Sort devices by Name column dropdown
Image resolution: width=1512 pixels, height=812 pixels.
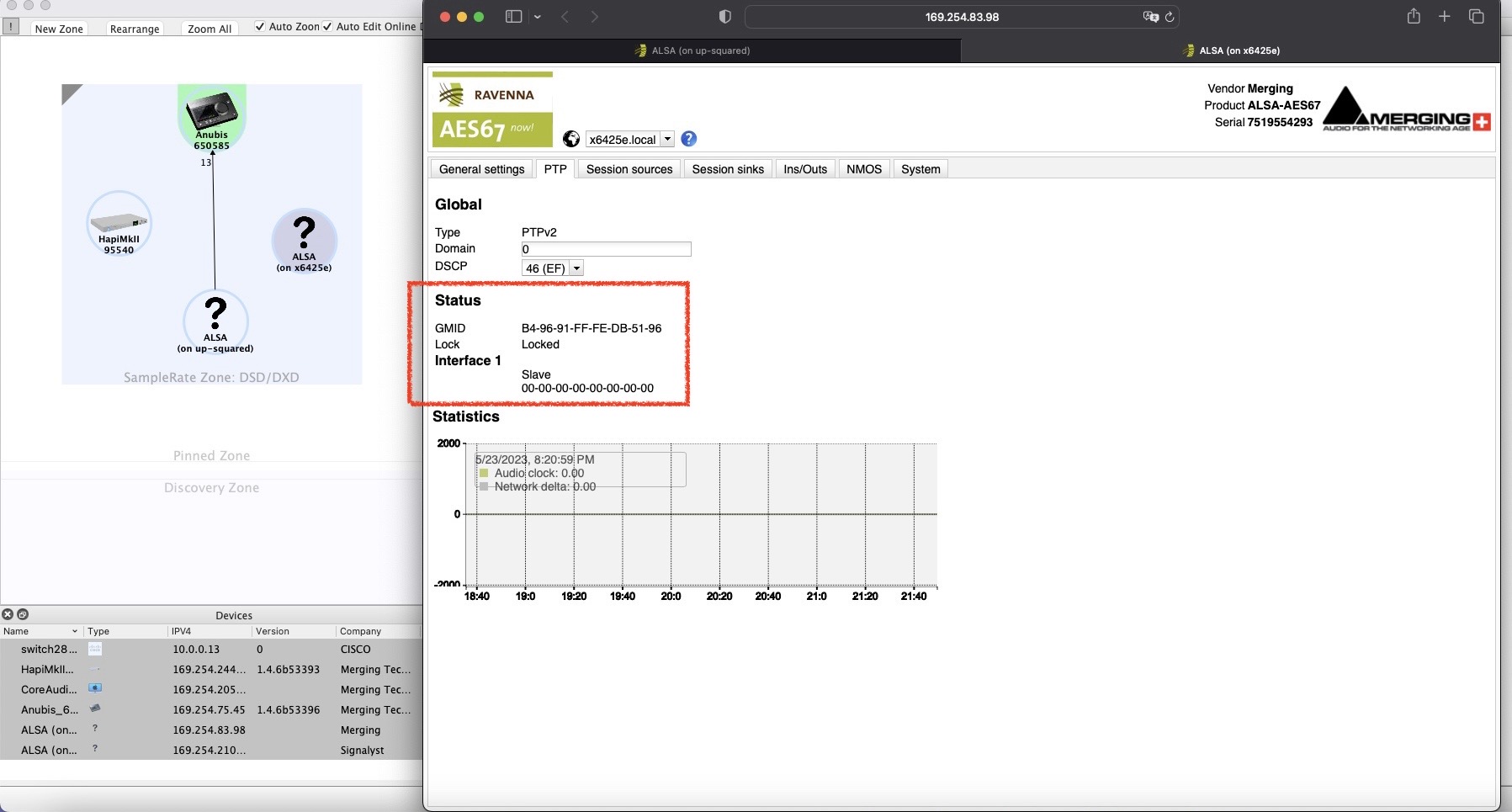(74, 631)
